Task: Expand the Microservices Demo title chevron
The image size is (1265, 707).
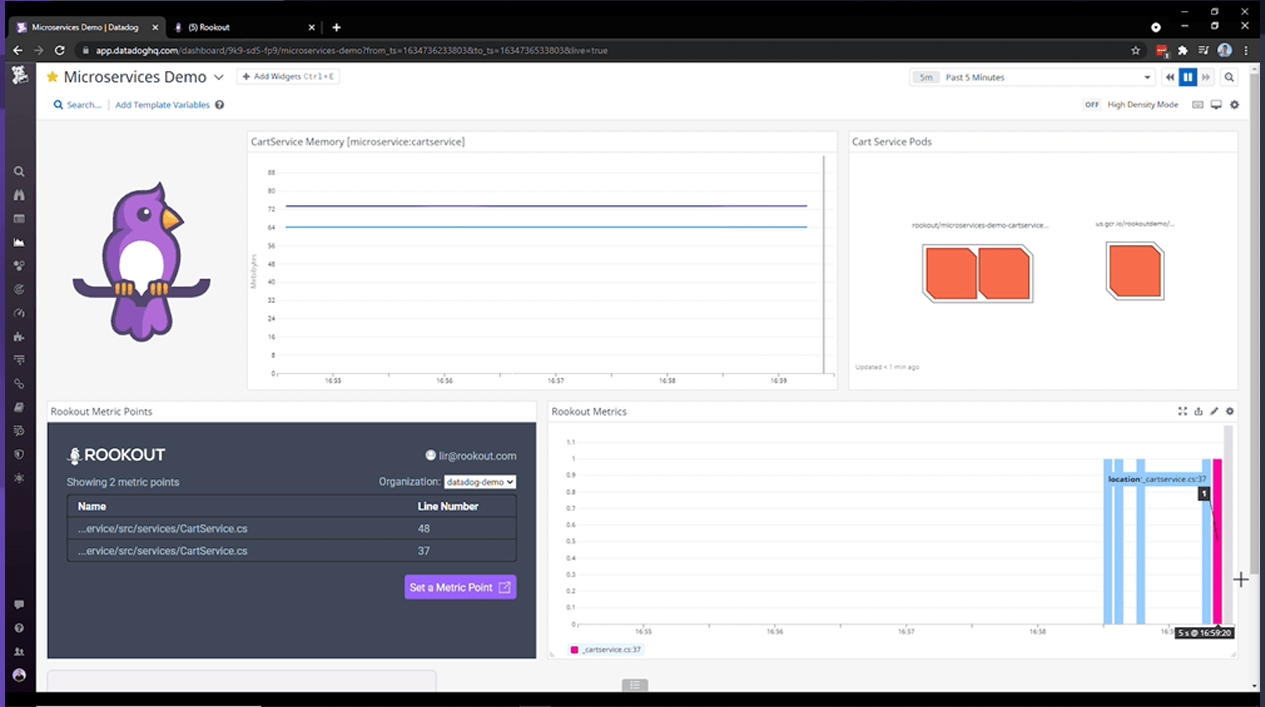Action: pyautogui.click(x=218, y=77)
